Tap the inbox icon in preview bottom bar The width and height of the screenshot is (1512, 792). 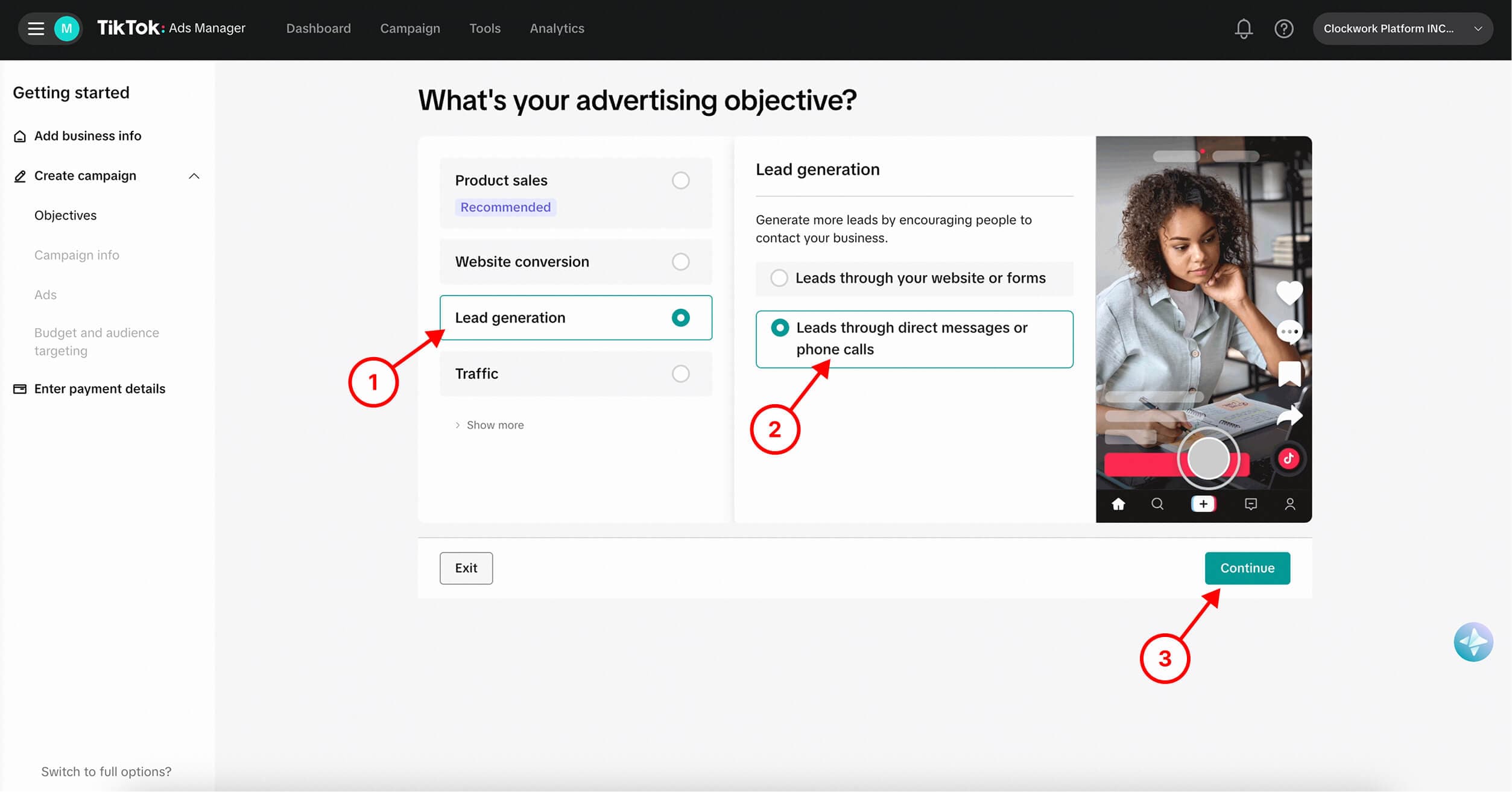coord(1251,504)
